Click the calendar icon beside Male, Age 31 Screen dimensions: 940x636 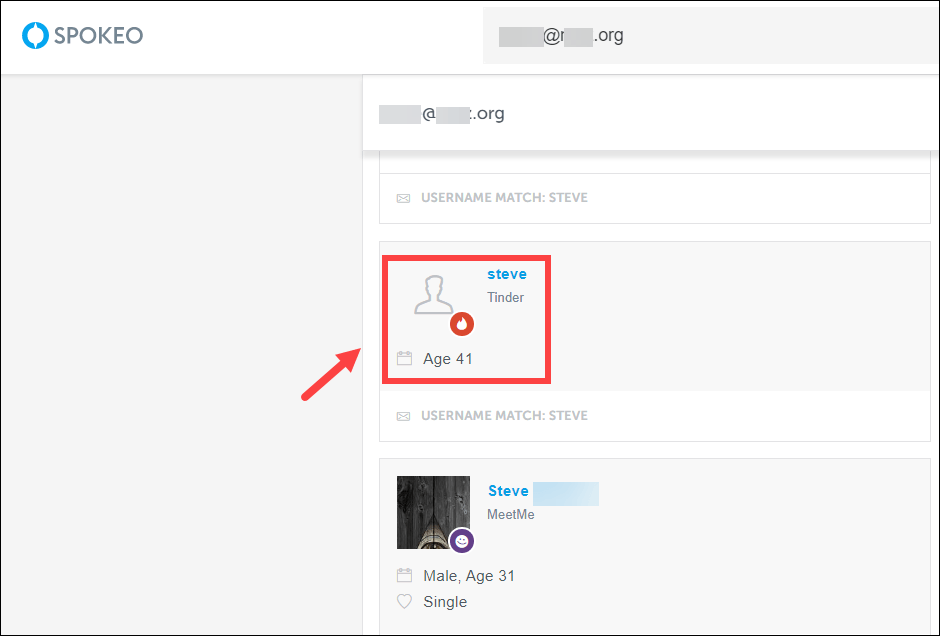tap(405, 575)
